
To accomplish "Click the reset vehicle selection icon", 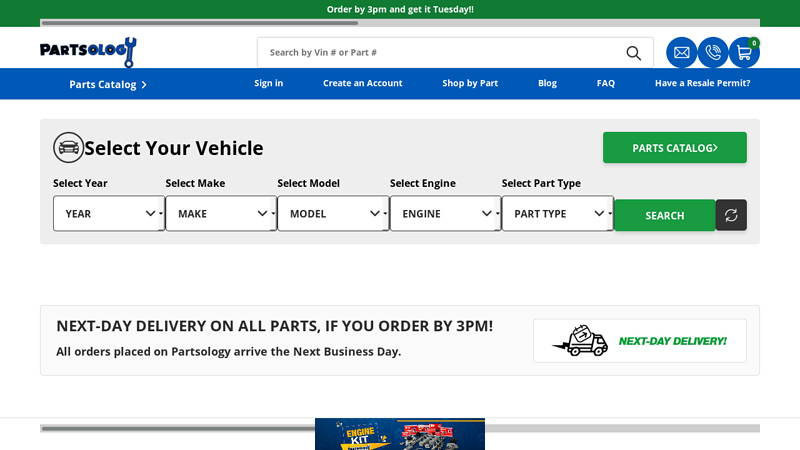I will (x=731, y=215).
